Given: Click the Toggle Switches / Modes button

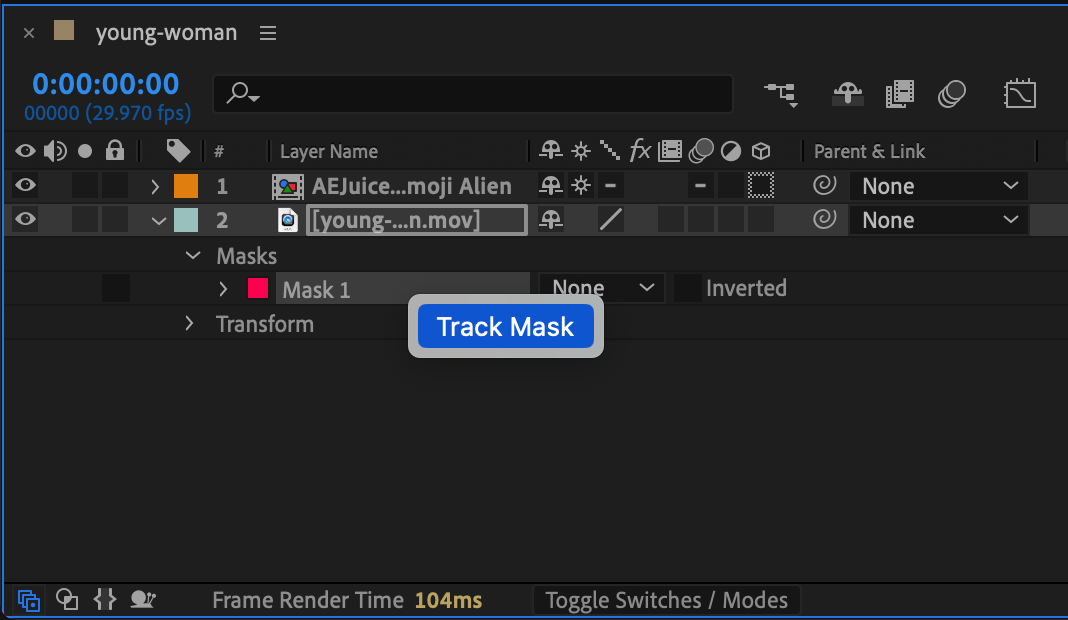Looking at the screenshot, I should click(x=666, y=600).
